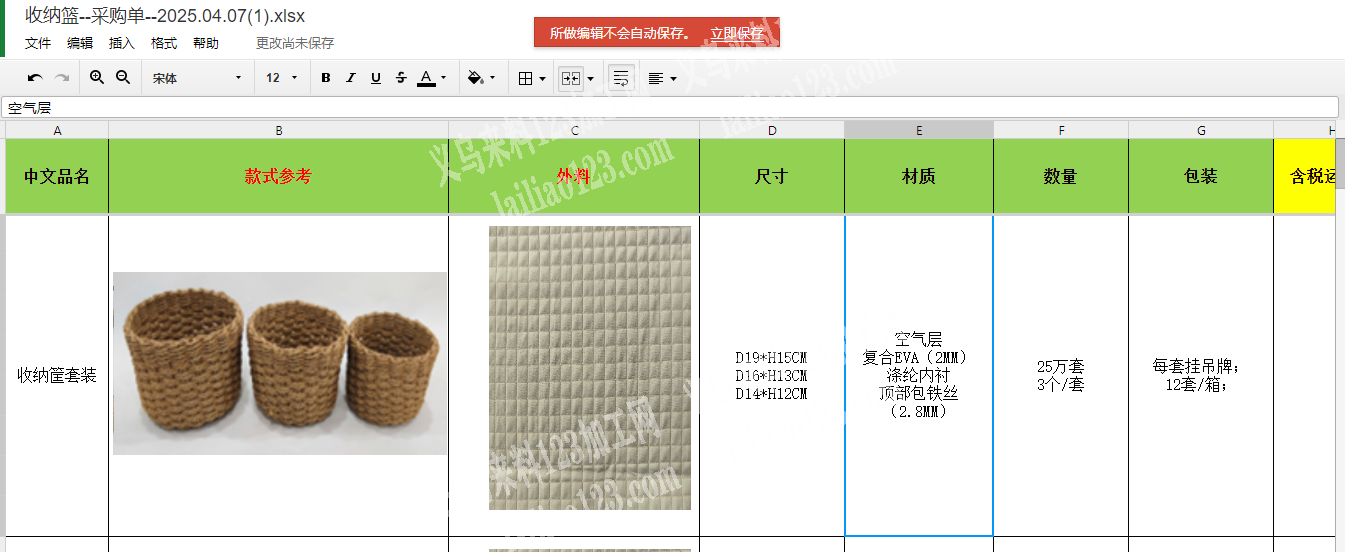Image resolution: width=1345 pixels, height=552 pixels.
Task: Select the 外料 header cell
Action: 574,176
